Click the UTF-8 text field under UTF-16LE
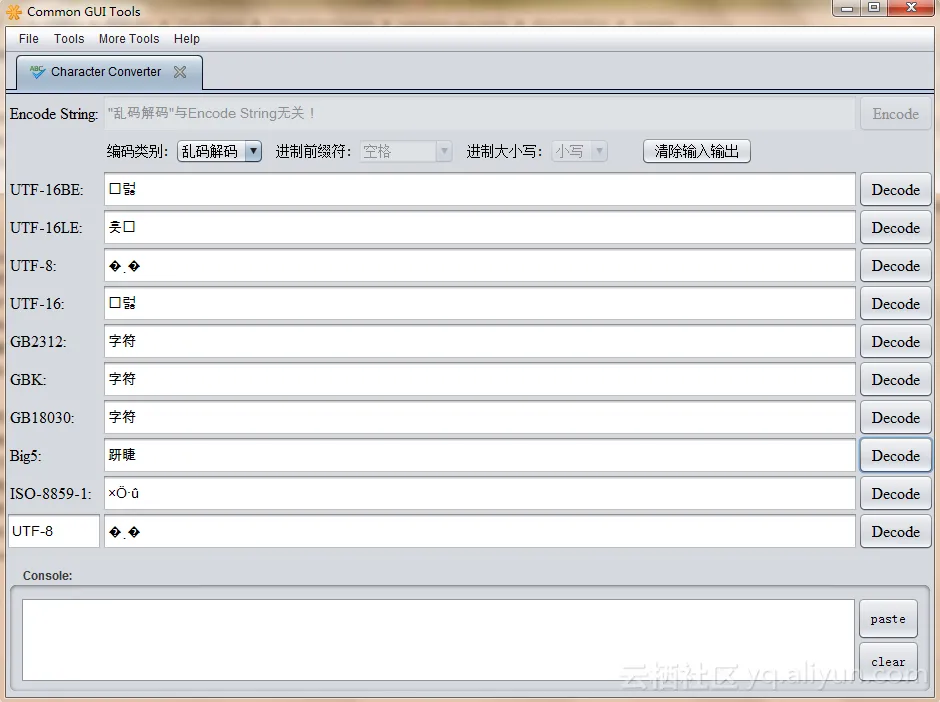 pos(480,266)
